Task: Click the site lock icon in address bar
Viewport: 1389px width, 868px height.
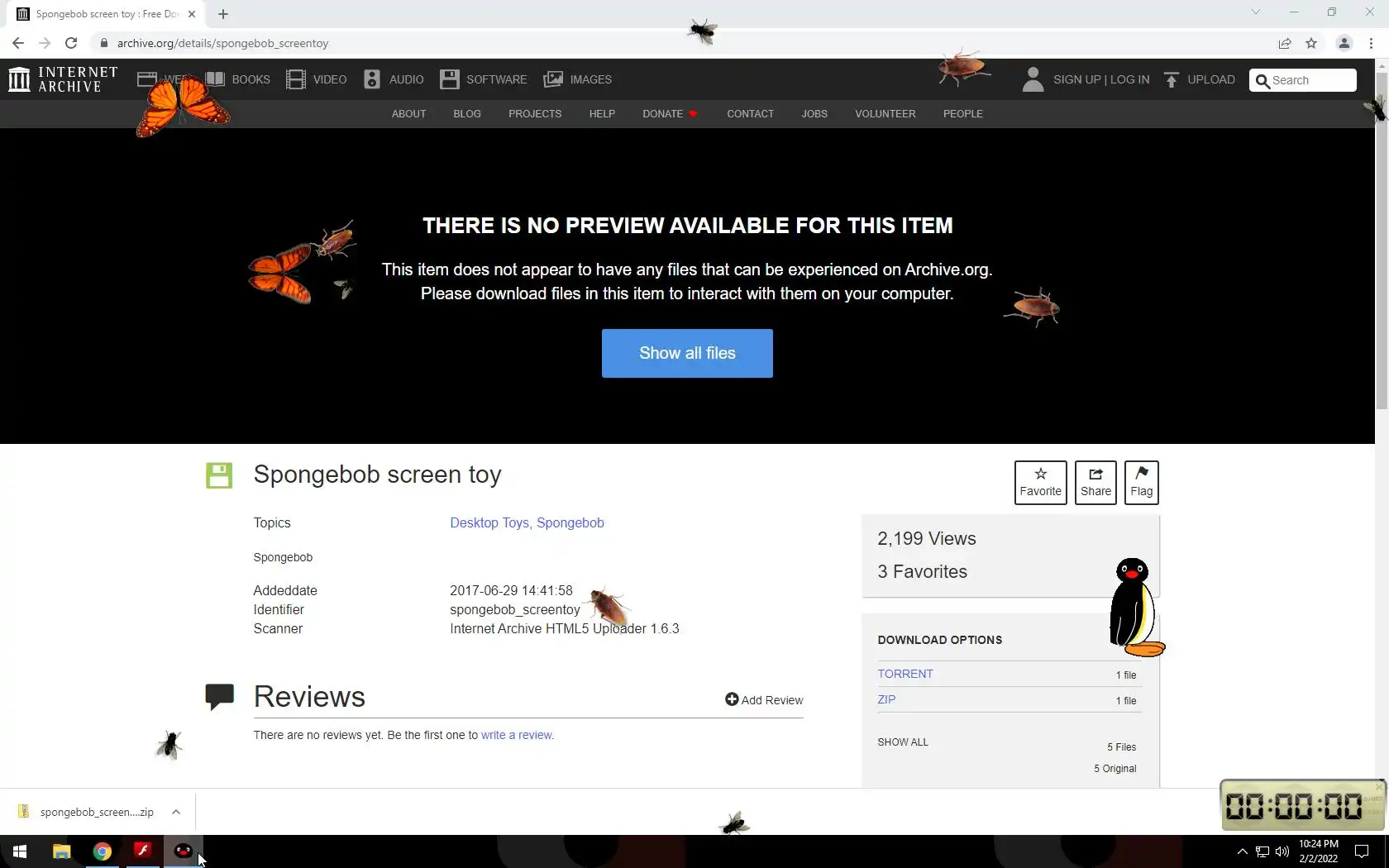Action: (104, 43)
